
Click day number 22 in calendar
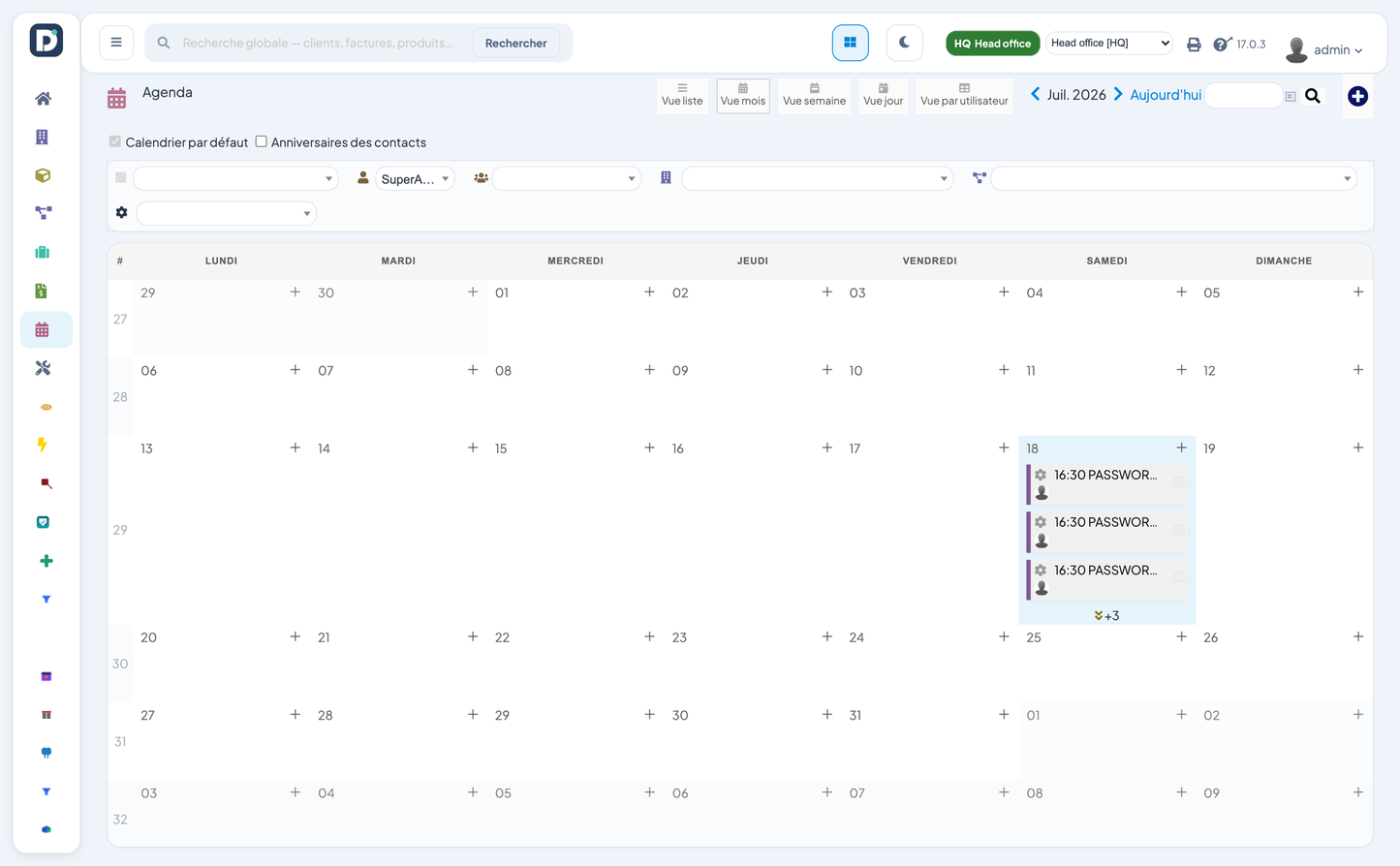pos(502,637)
